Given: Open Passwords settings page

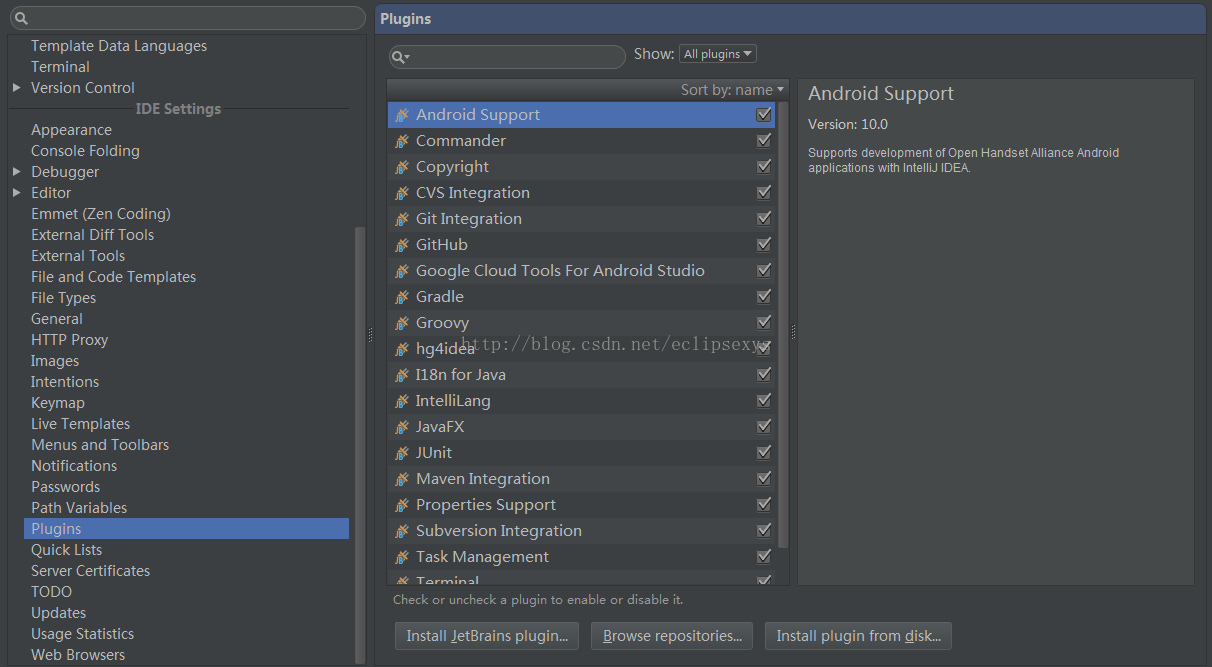Looking at the screenshot, I should pyautogui.click(x=65, y=487).
